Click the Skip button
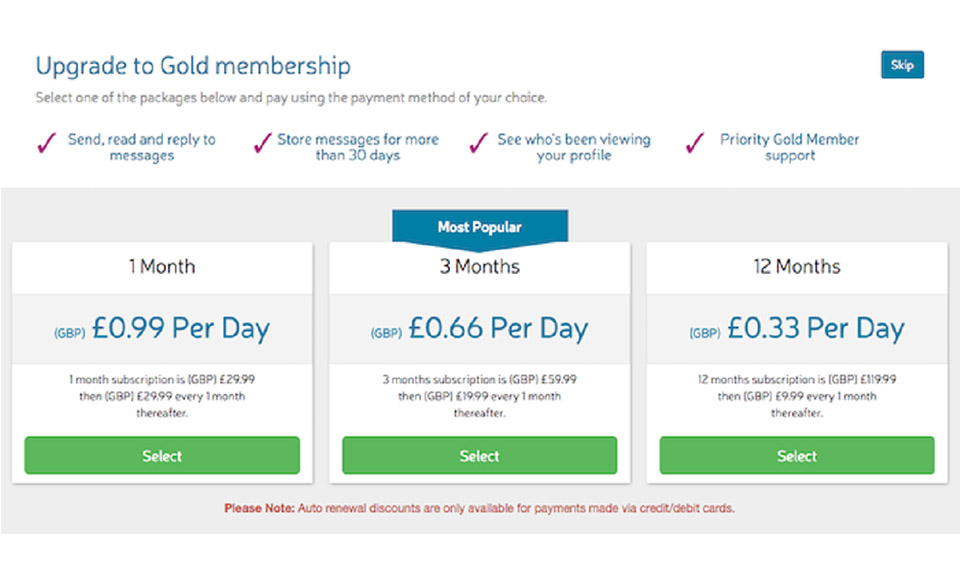 click(x=902, y=65)
